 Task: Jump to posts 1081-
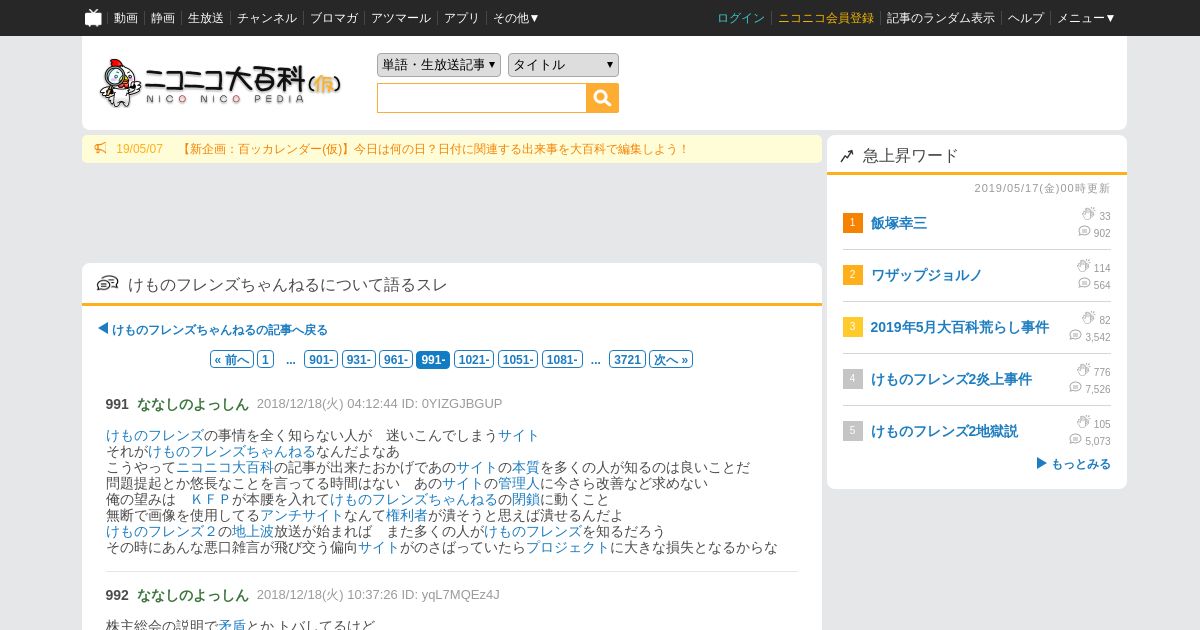coord(562,359)
